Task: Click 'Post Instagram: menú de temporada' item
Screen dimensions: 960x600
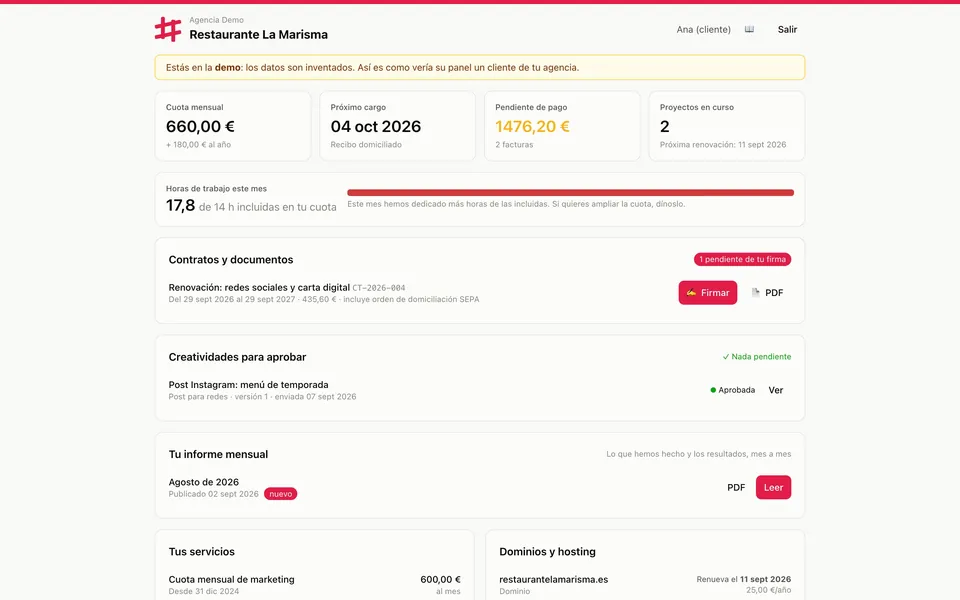Action: 249,384
